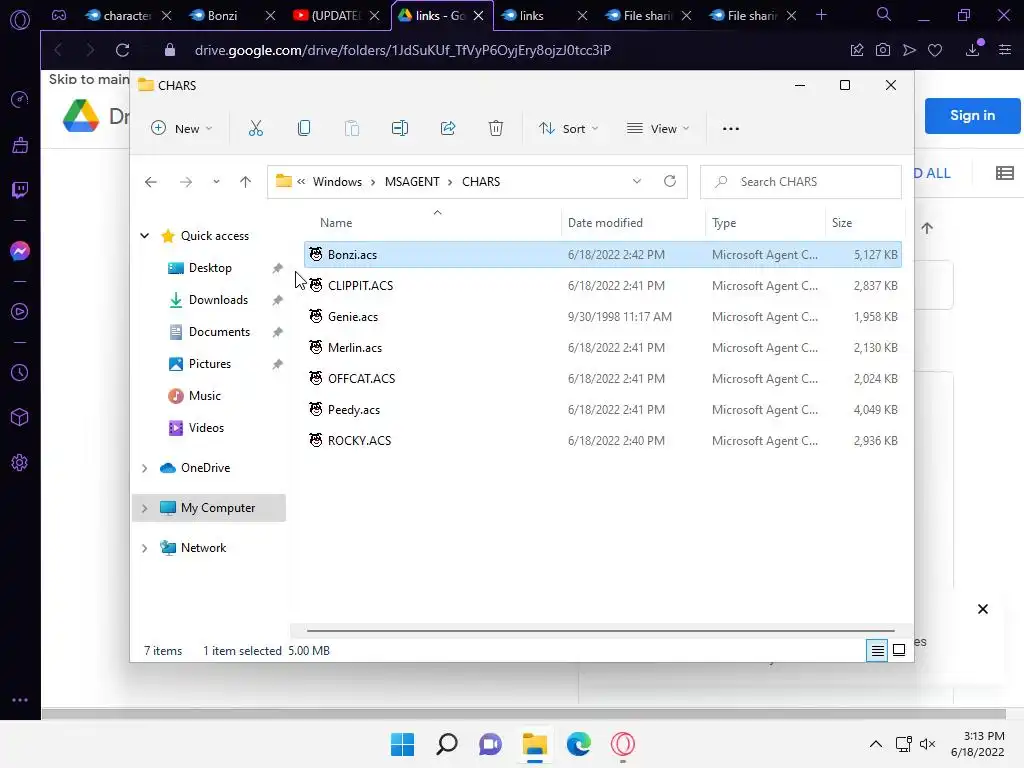Screen dimensions: 1024x768
Task: Switch to the (UPDATE YouTube browser tab
Action: tap(336, 16)
